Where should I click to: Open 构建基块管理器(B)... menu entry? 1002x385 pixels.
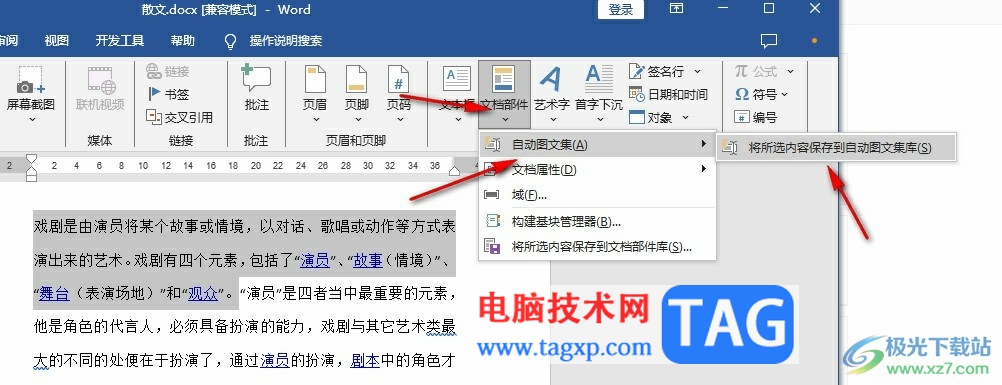[x=597, y=222]
